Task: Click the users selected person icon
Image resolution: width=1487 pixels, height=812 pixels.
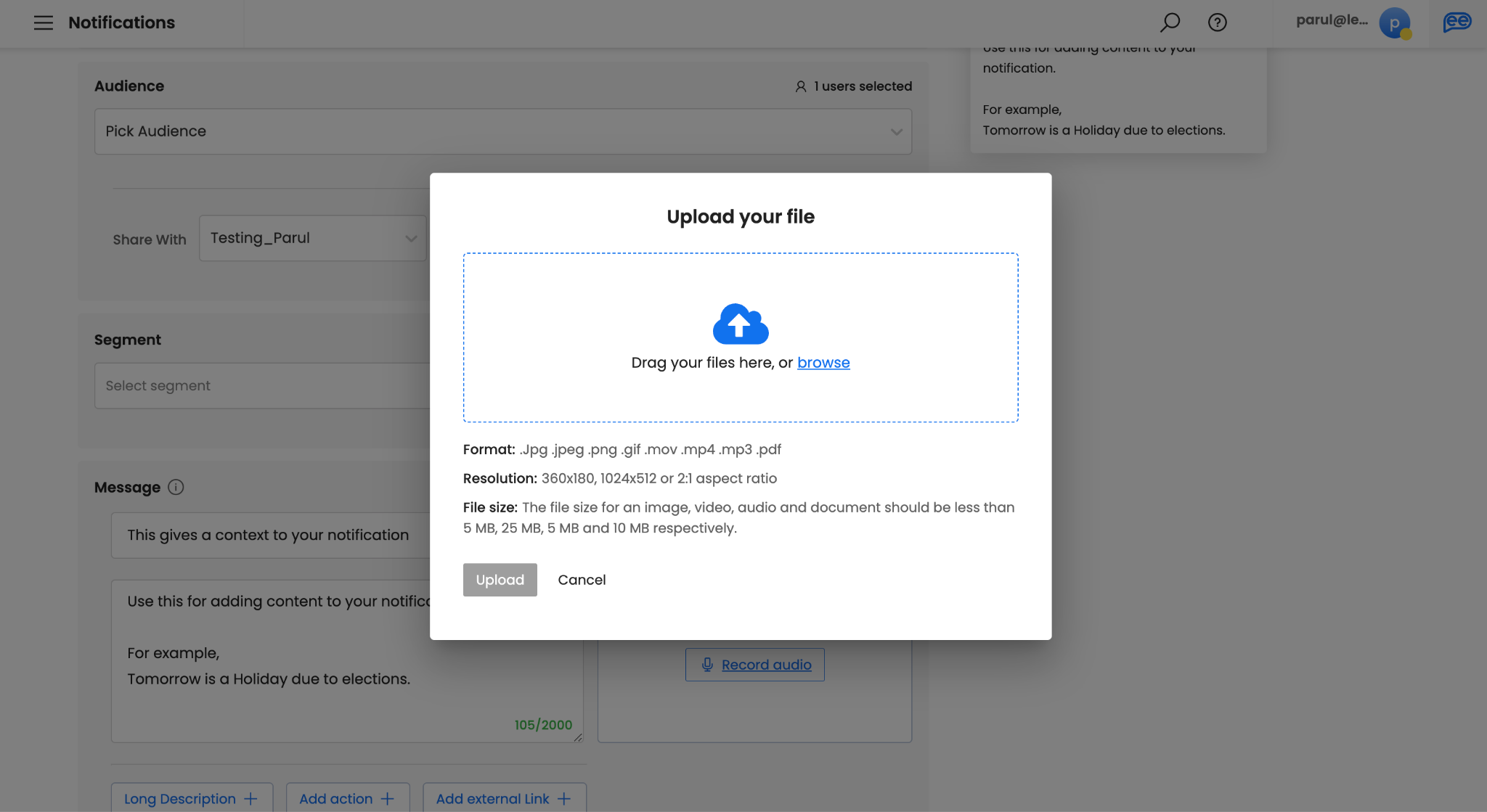Action: pos(800,86)
